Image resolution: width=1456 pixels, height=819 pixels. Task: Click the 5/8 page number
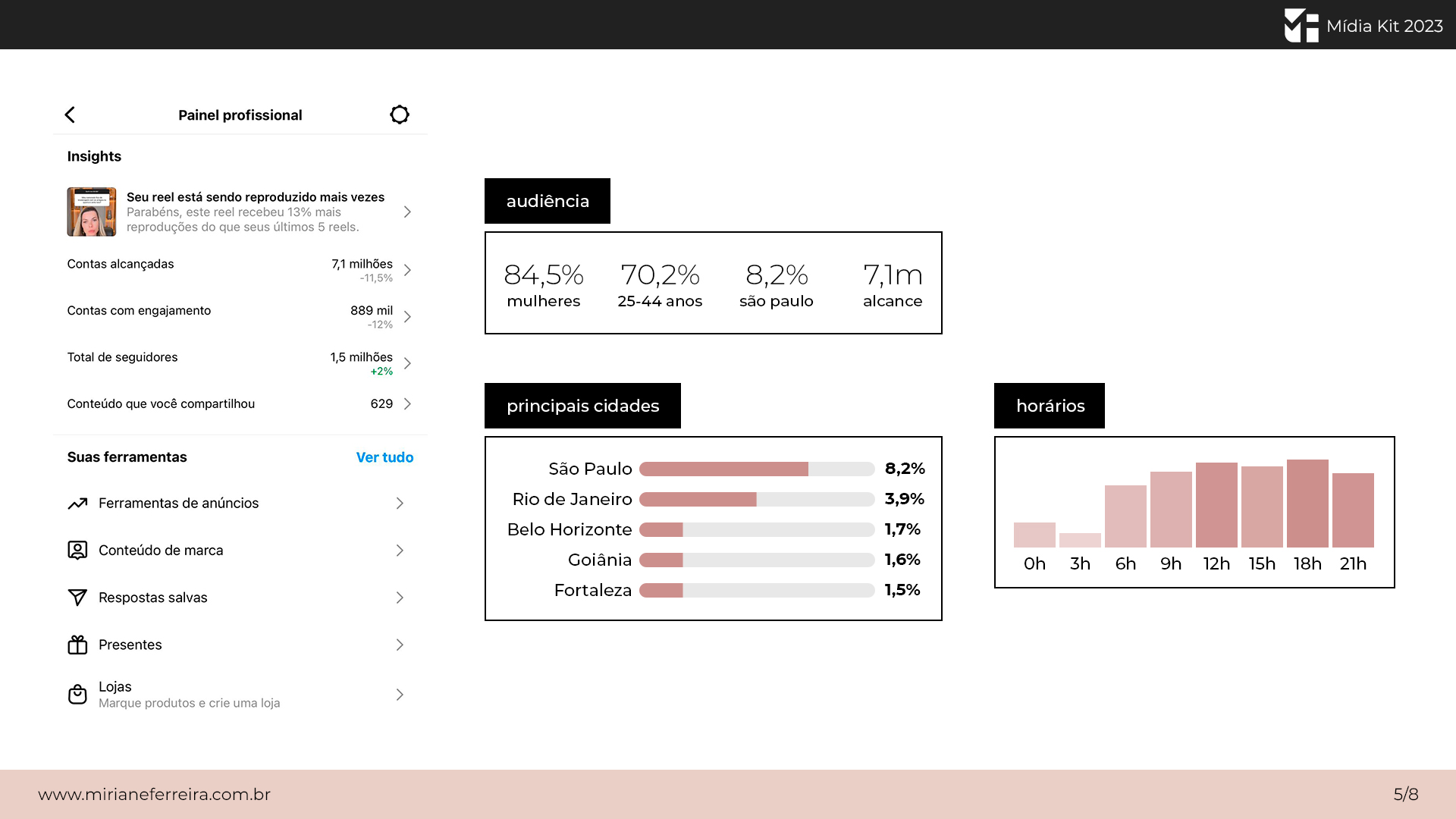(x=1406, y=794)
